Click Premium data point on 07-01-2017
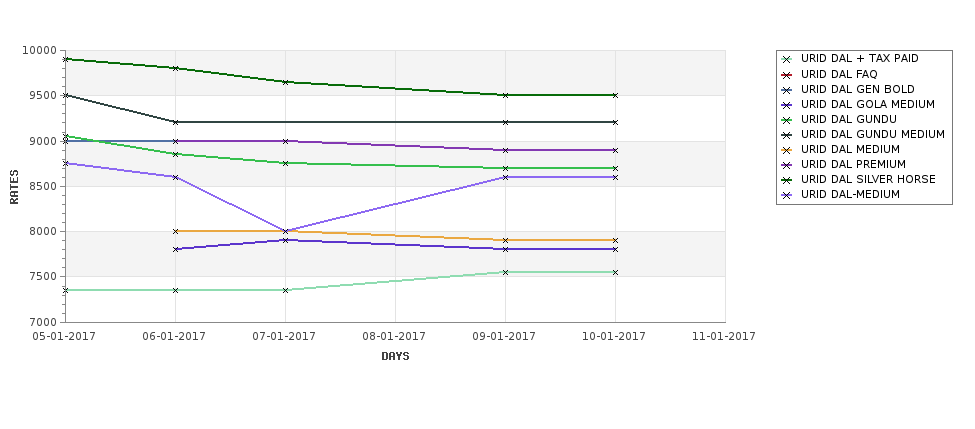 [285, 141]
